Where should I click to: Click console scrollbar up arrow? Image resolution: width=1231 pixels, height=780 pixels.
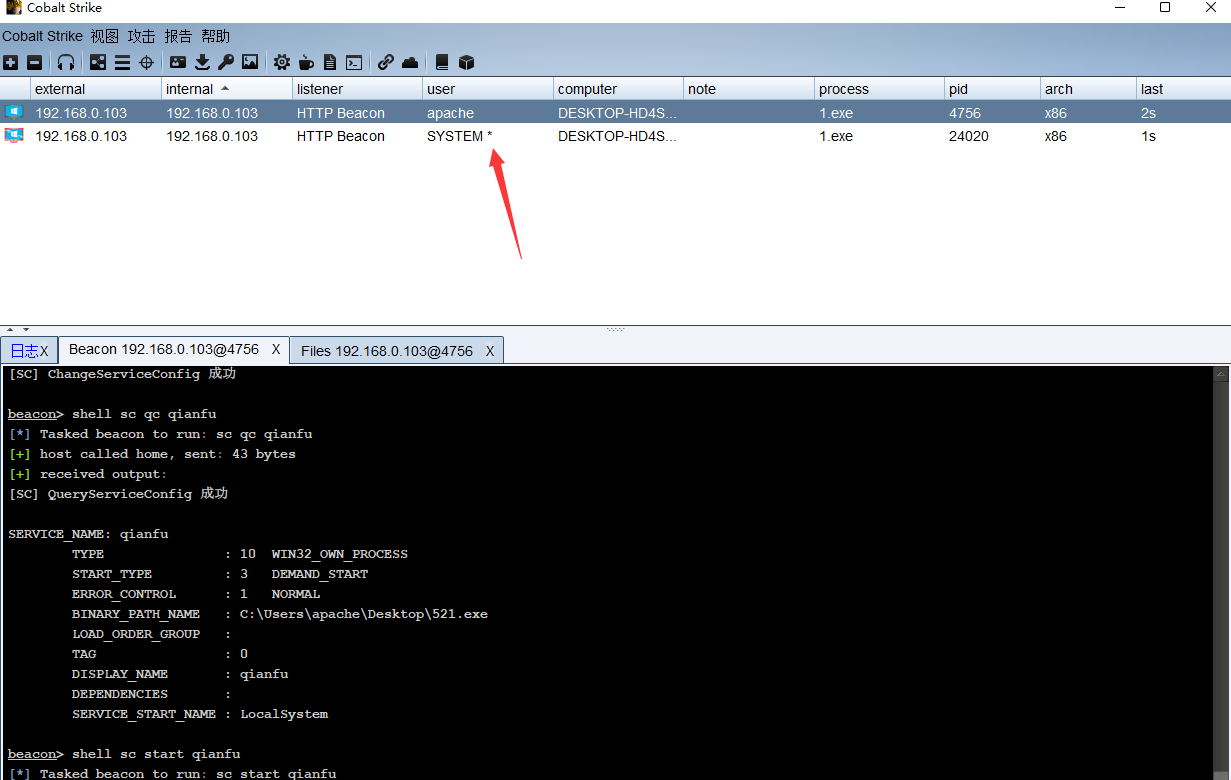pos(1222,374)
